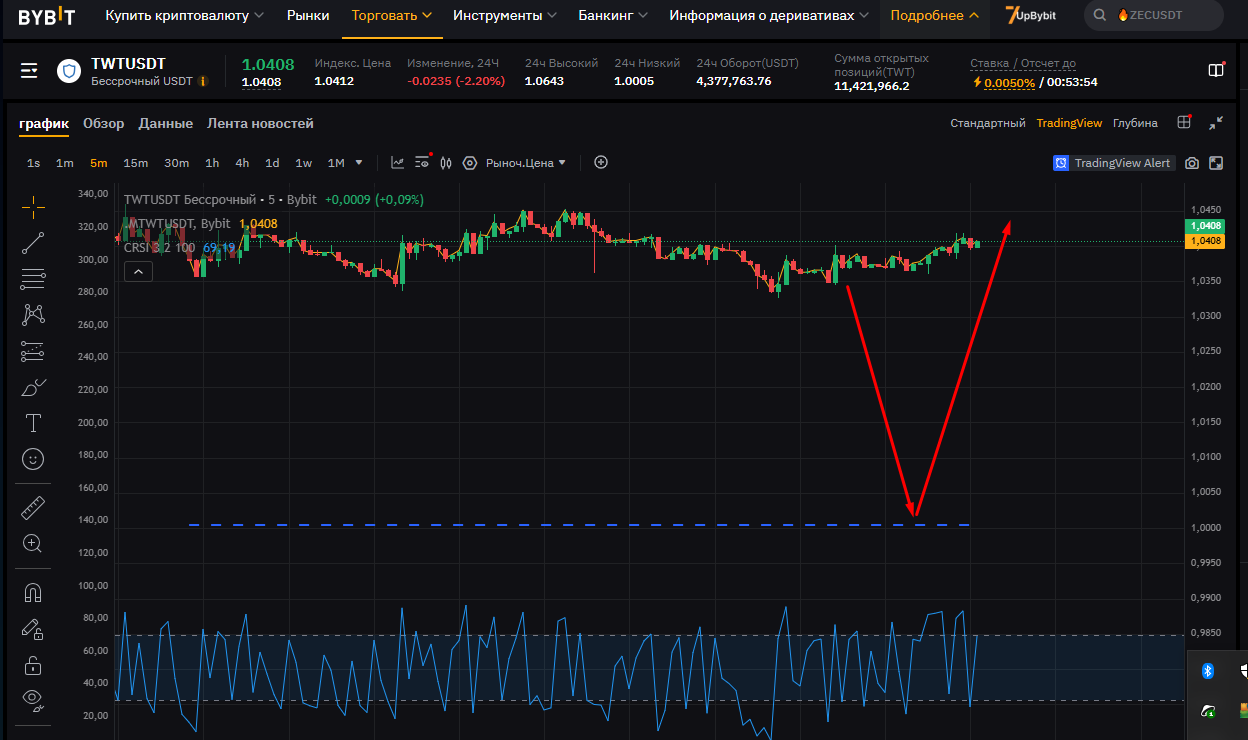Open the chart settings hexagon icon
The image size is (1248, 740).
(x=469, y=163)
